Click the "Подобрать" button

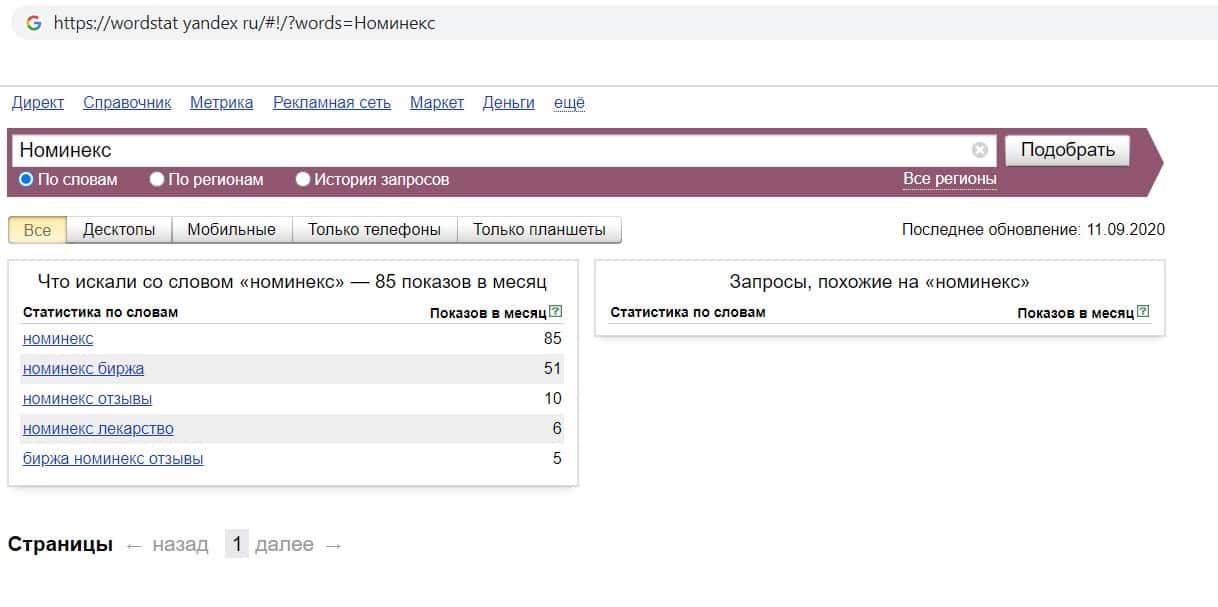tap(1067, 150)
